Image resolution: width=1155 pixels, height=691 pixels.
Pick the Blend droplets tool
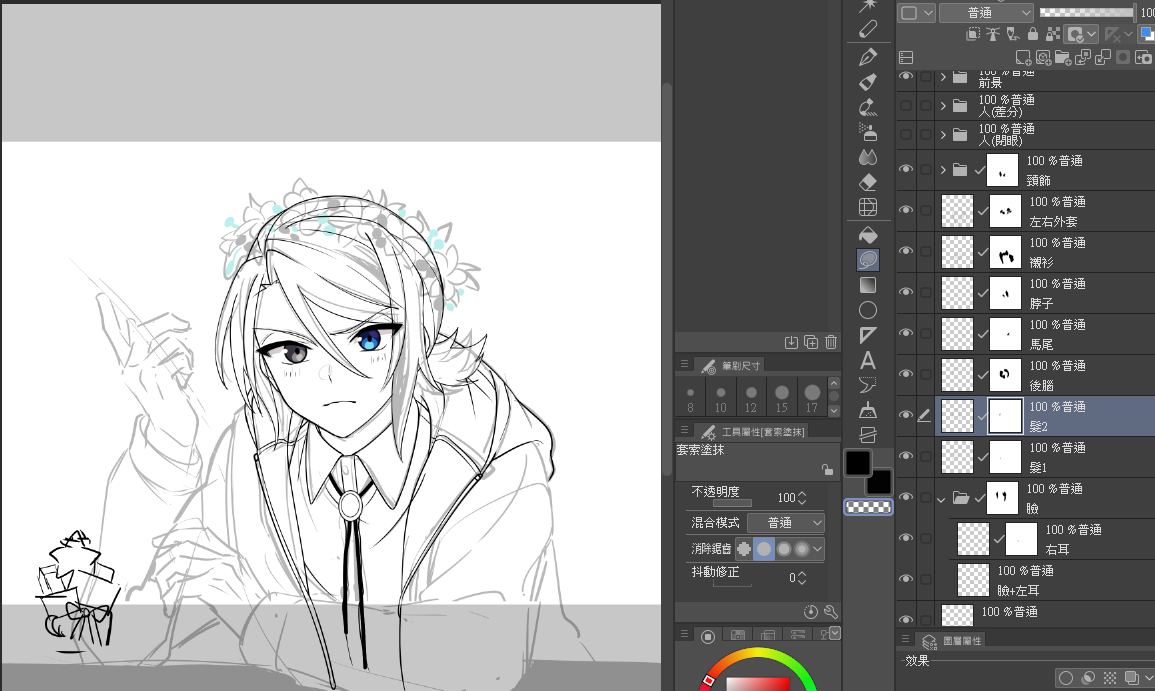coord(868,157)
